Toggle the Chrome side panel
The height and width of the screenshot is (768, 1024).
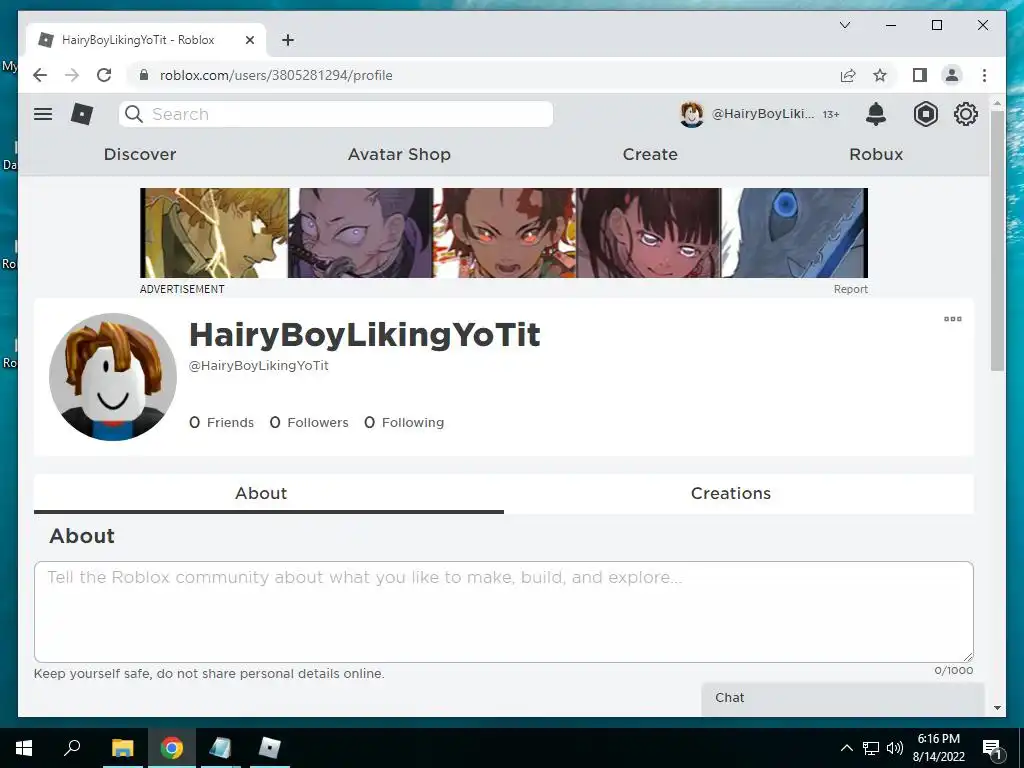pyautogui.click(x=920, y=75)
